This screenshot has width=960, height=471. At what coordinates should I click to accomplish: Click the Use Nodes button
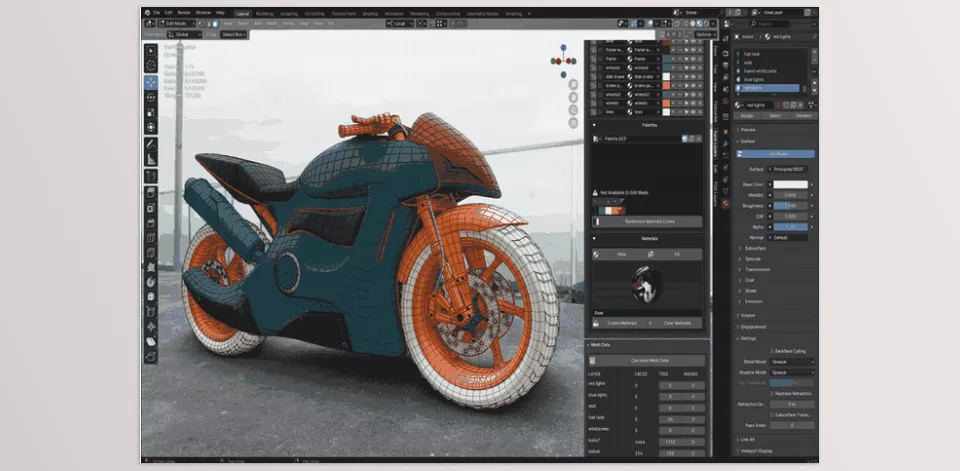tap(776, 154)
